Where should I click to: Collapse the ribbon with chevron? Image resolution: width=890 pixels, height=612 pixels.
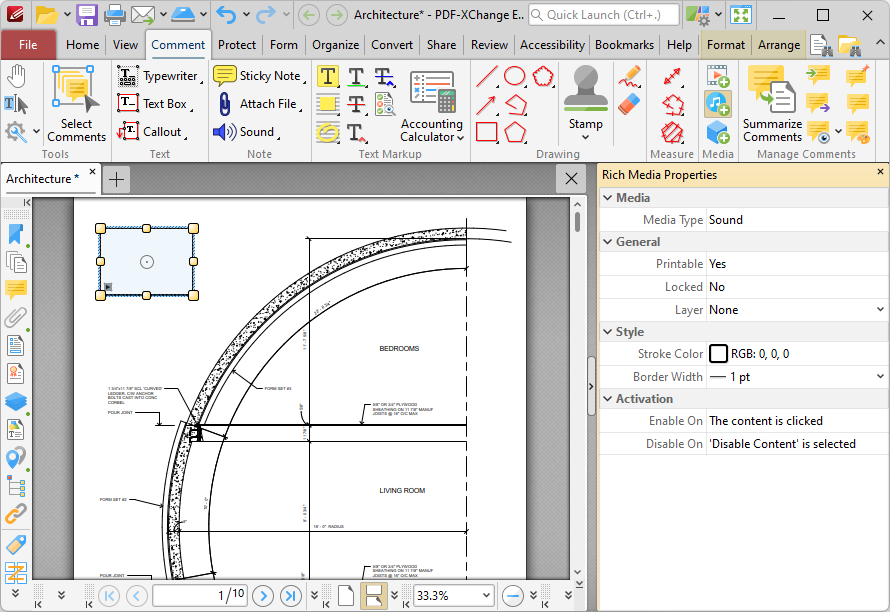coord(879,43)
